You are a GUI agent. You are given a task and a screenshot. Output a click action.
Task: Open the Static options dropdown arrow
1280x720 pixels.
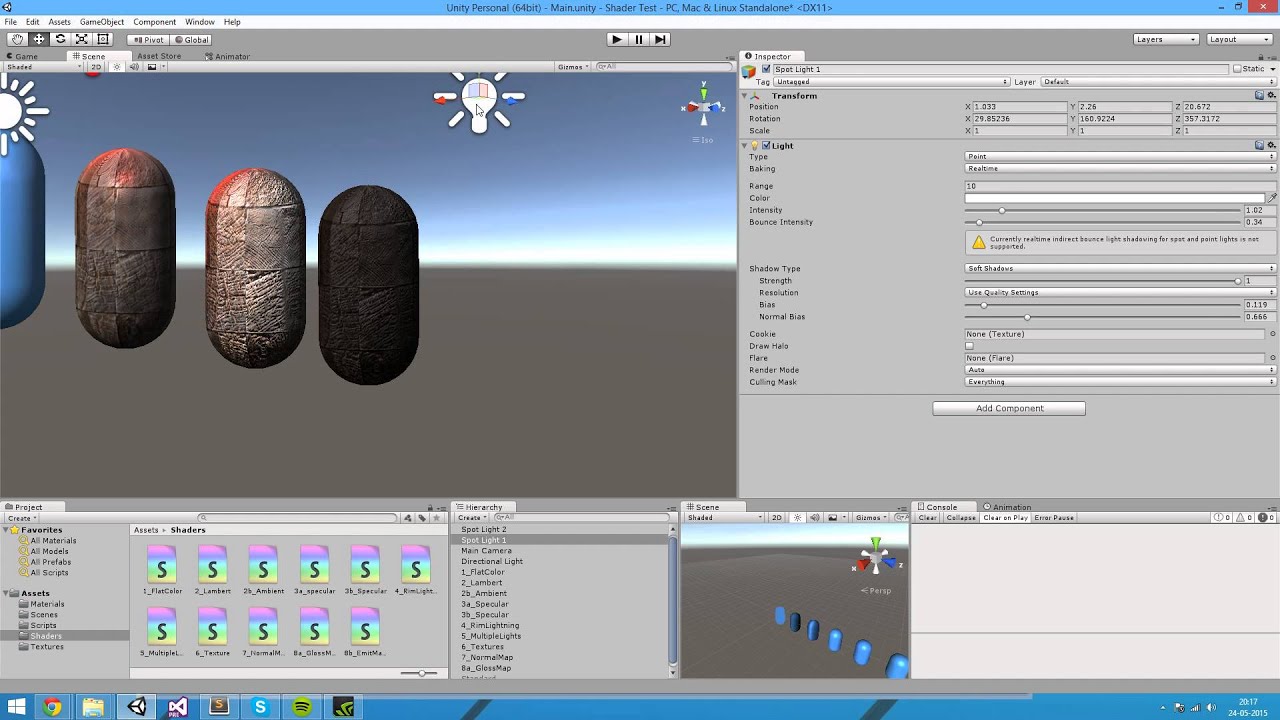pyautogui.click(x=1271, y=69)
